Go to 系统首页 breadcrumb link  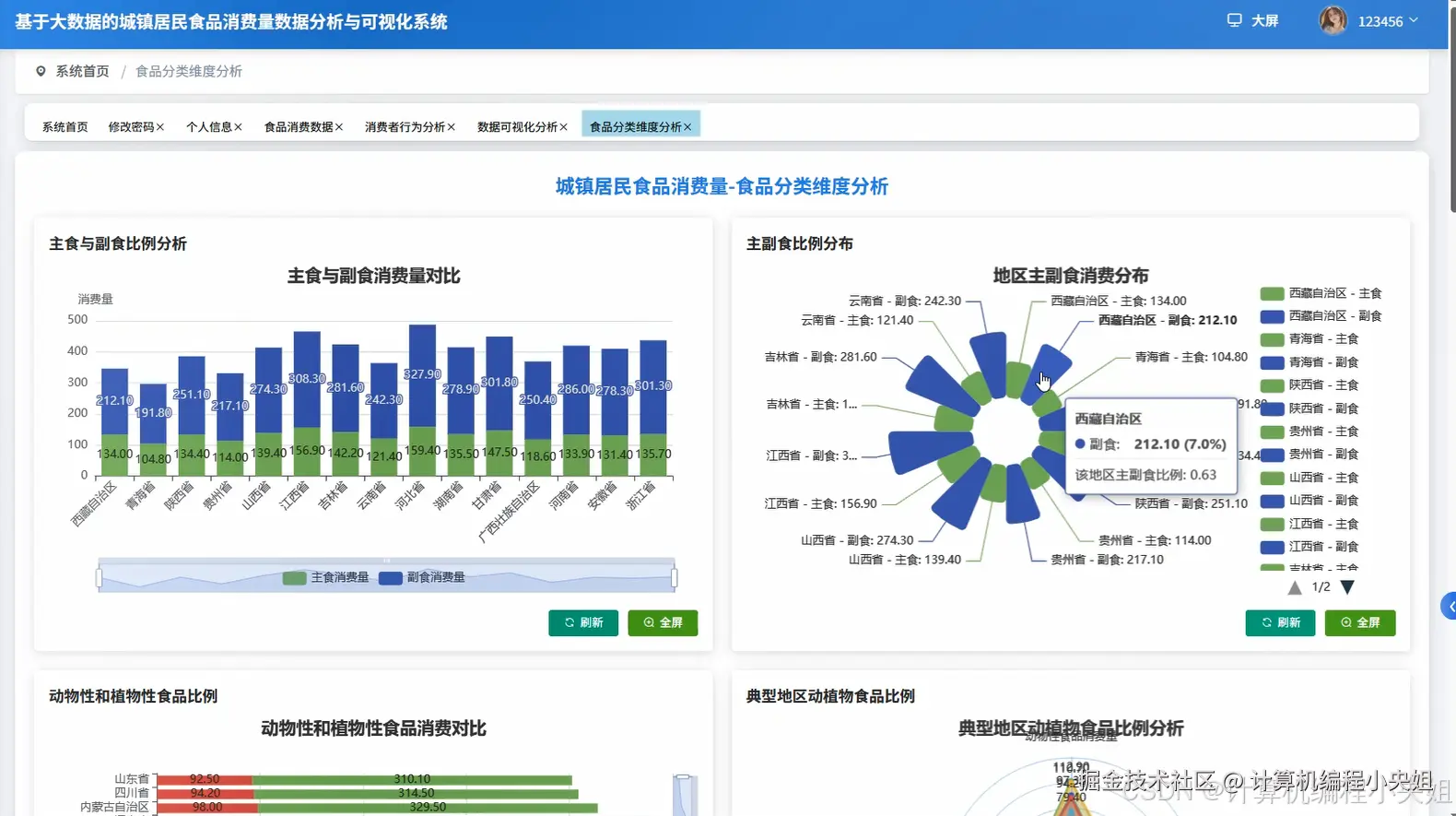click(x=82, y=71)
